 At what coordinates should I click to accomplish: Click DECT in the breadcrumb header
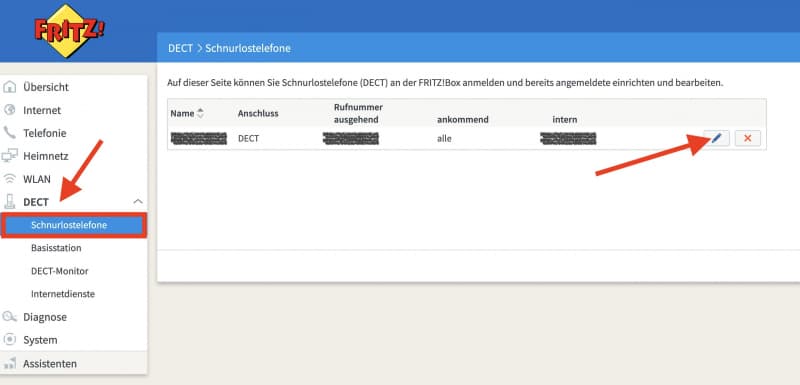pos(181,48)
